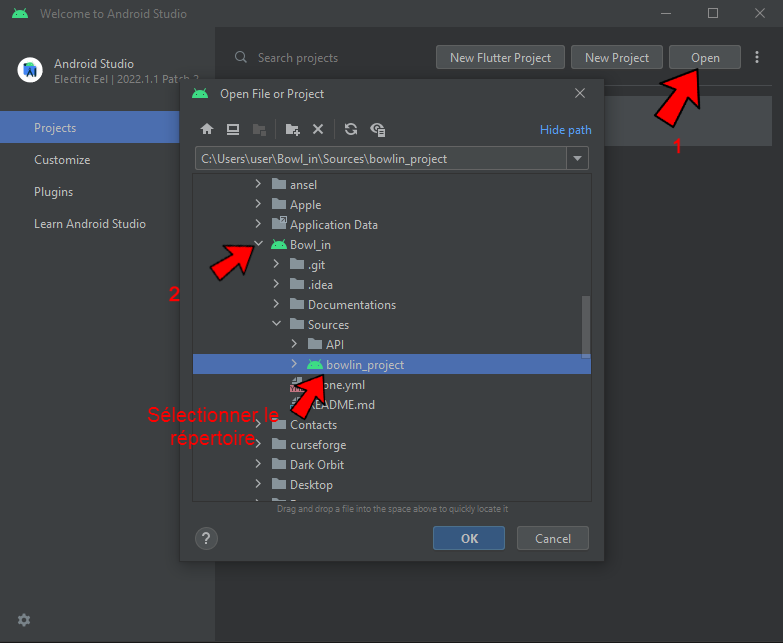Image resolution: width=783 pixels, height=643 pixels.
Task: Select the .idea folder label
Action: pos(320,285)
